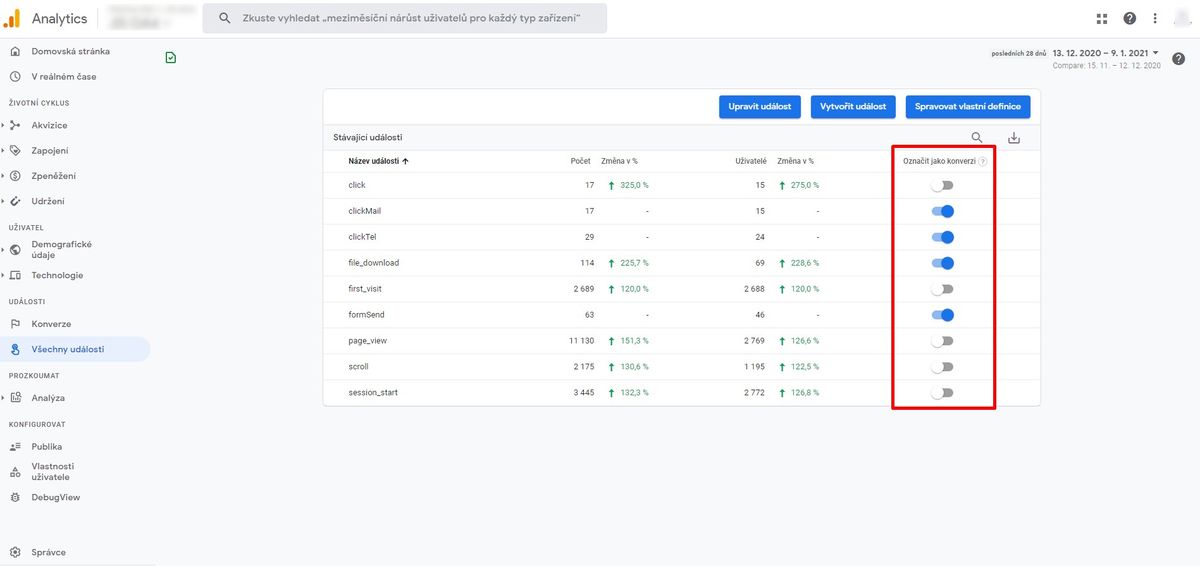Viewport: 1200px width, 566px height.
Task: Click the Zpeněžení dollar icon
Action: 15,176
